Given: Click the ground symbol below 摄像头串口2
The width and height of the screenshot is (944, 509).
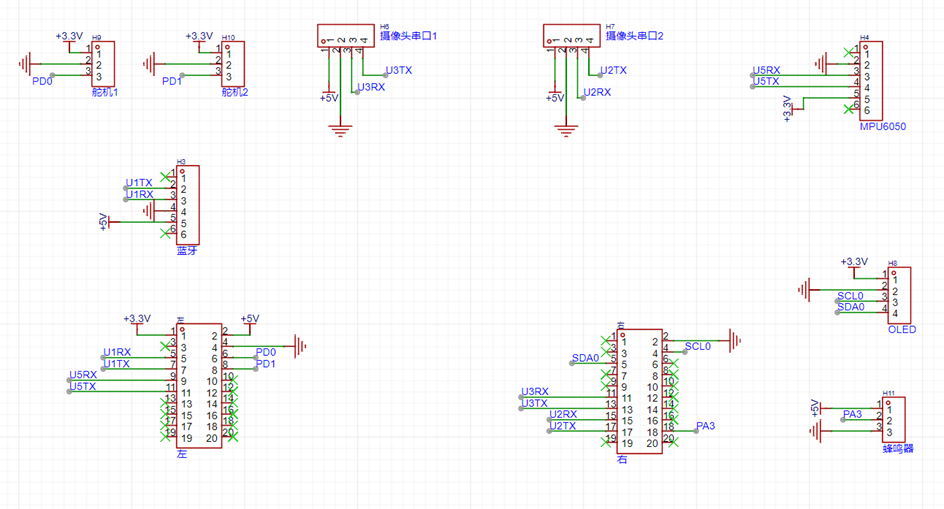Looking at the screenshot, I should pyautogui.click(x=567, y=129).
